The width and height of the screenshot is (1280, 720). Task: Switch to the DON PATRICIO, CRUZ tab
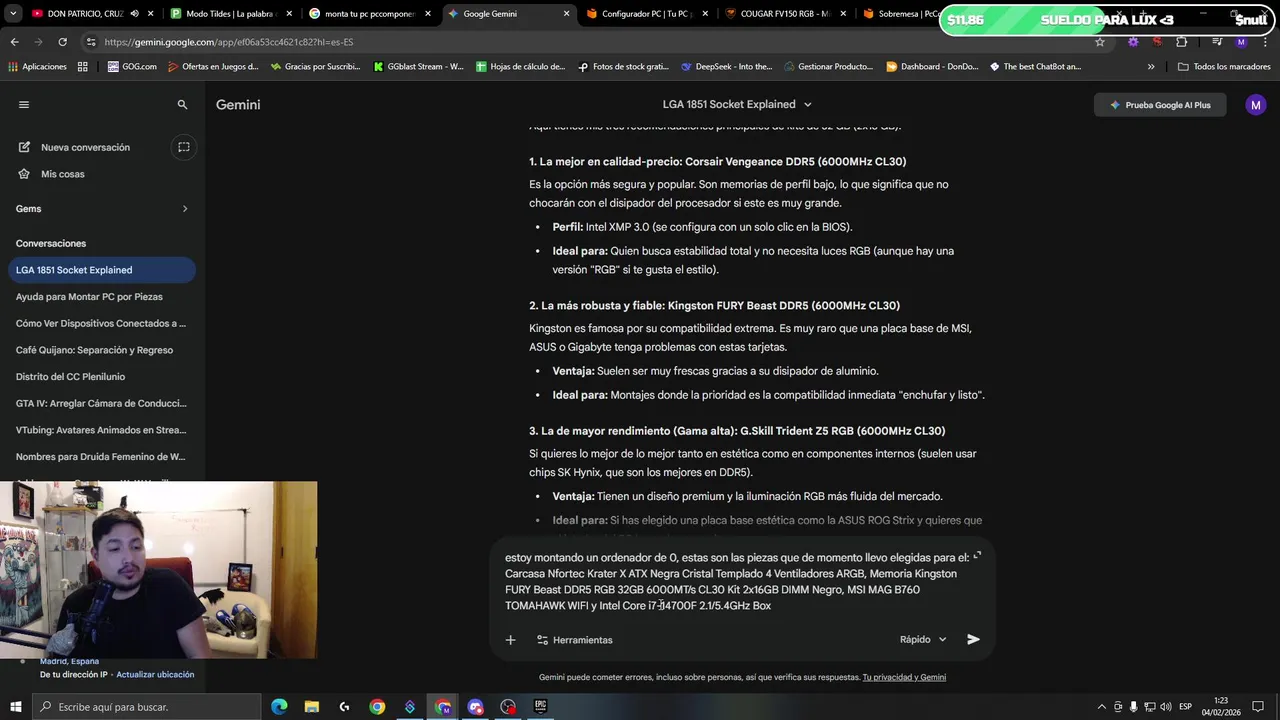(85, 14)
